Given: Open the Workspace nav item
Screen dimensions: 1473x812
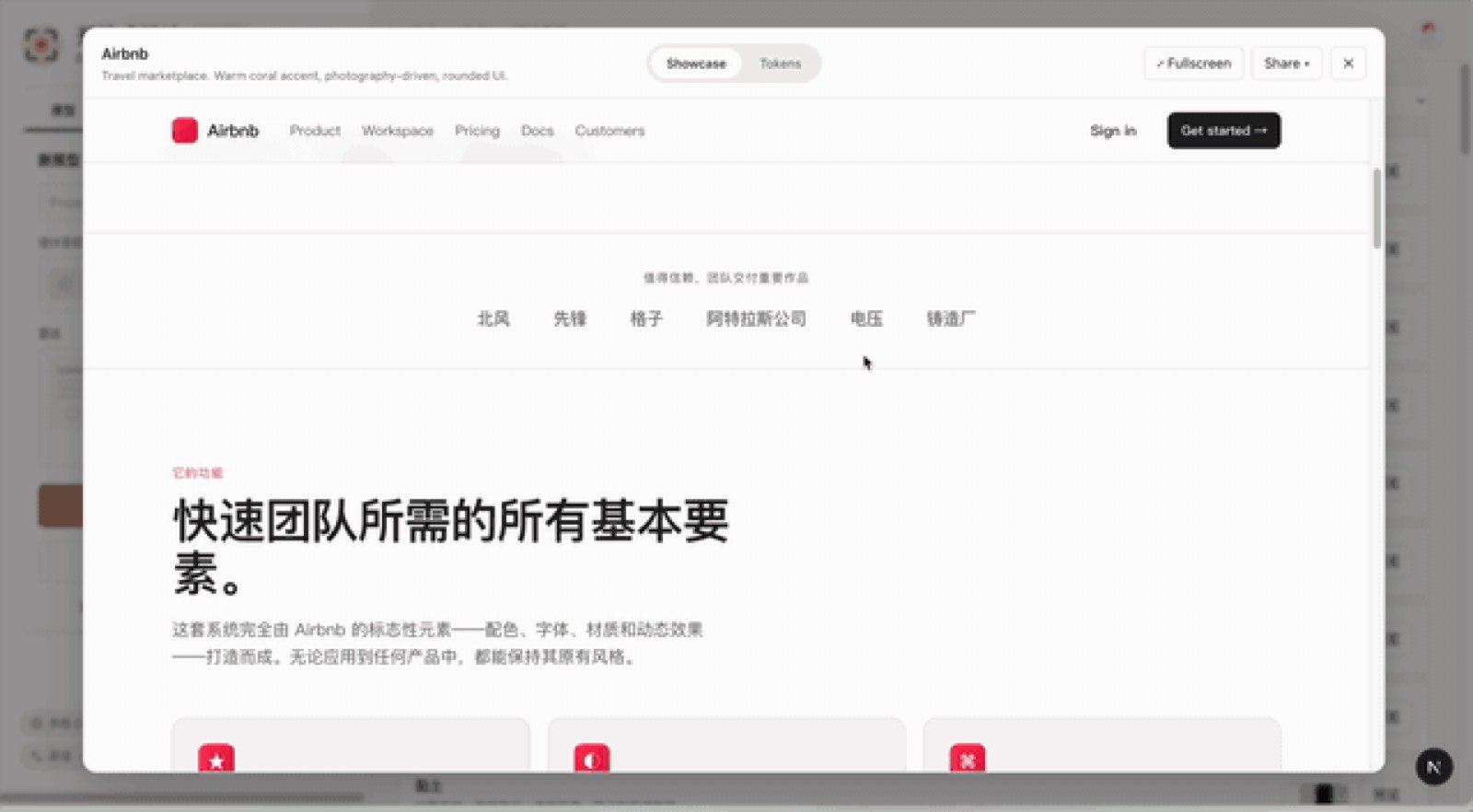Looking at the screenshot, I should (x=398, y=131).
